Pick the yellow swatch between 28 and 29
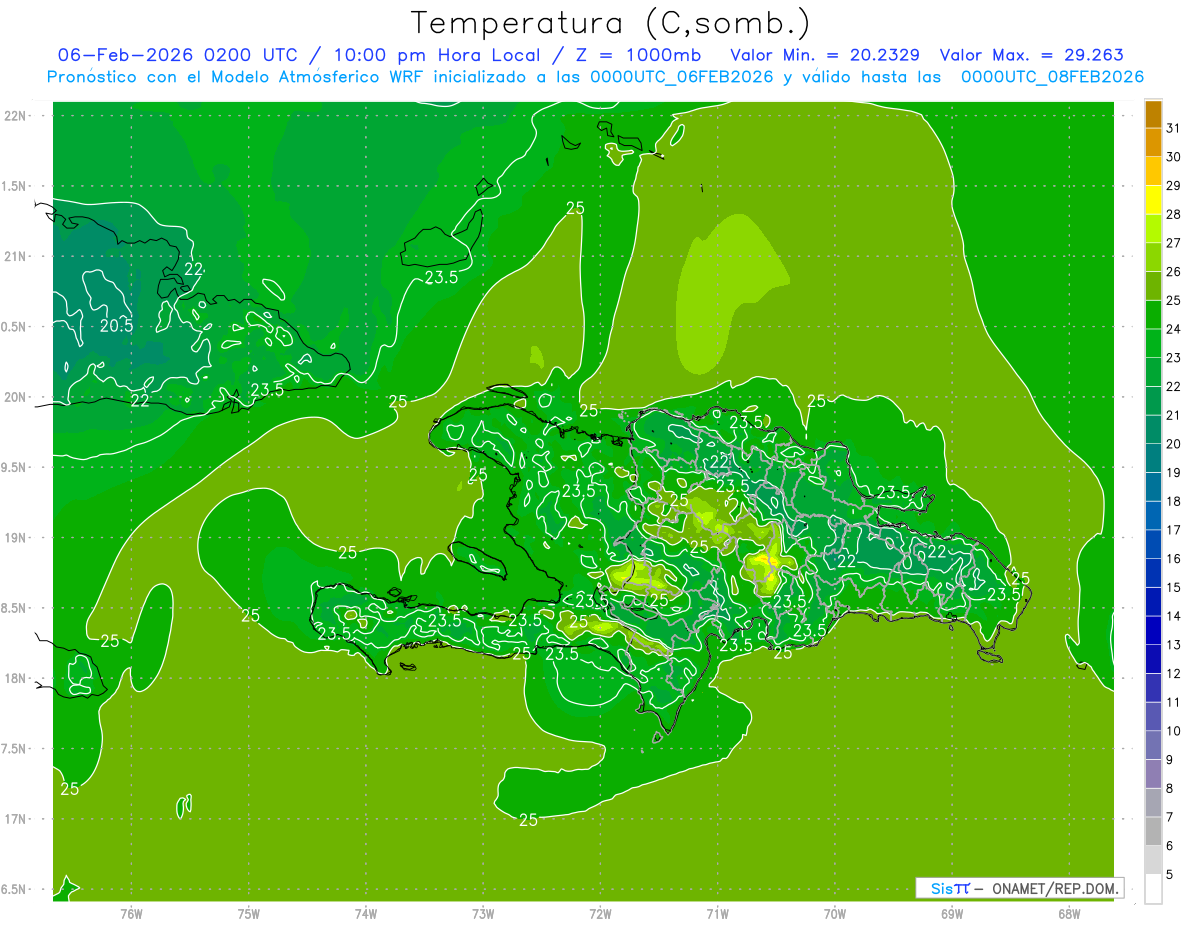The height and width of the screenshot is (927, 1200). click(x=1153, y=200)
